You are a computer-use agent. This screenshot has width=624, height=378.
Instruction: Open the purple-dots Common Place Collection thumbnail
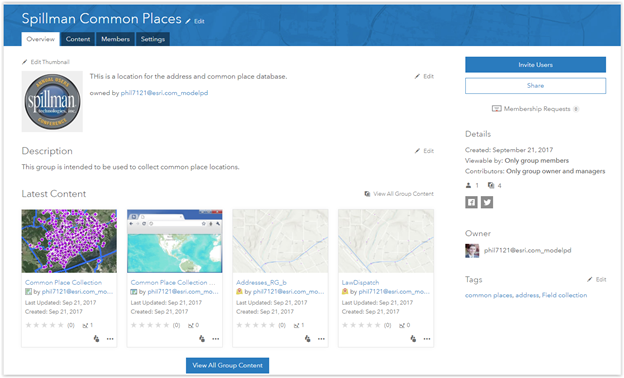click(x=69, y=241)
